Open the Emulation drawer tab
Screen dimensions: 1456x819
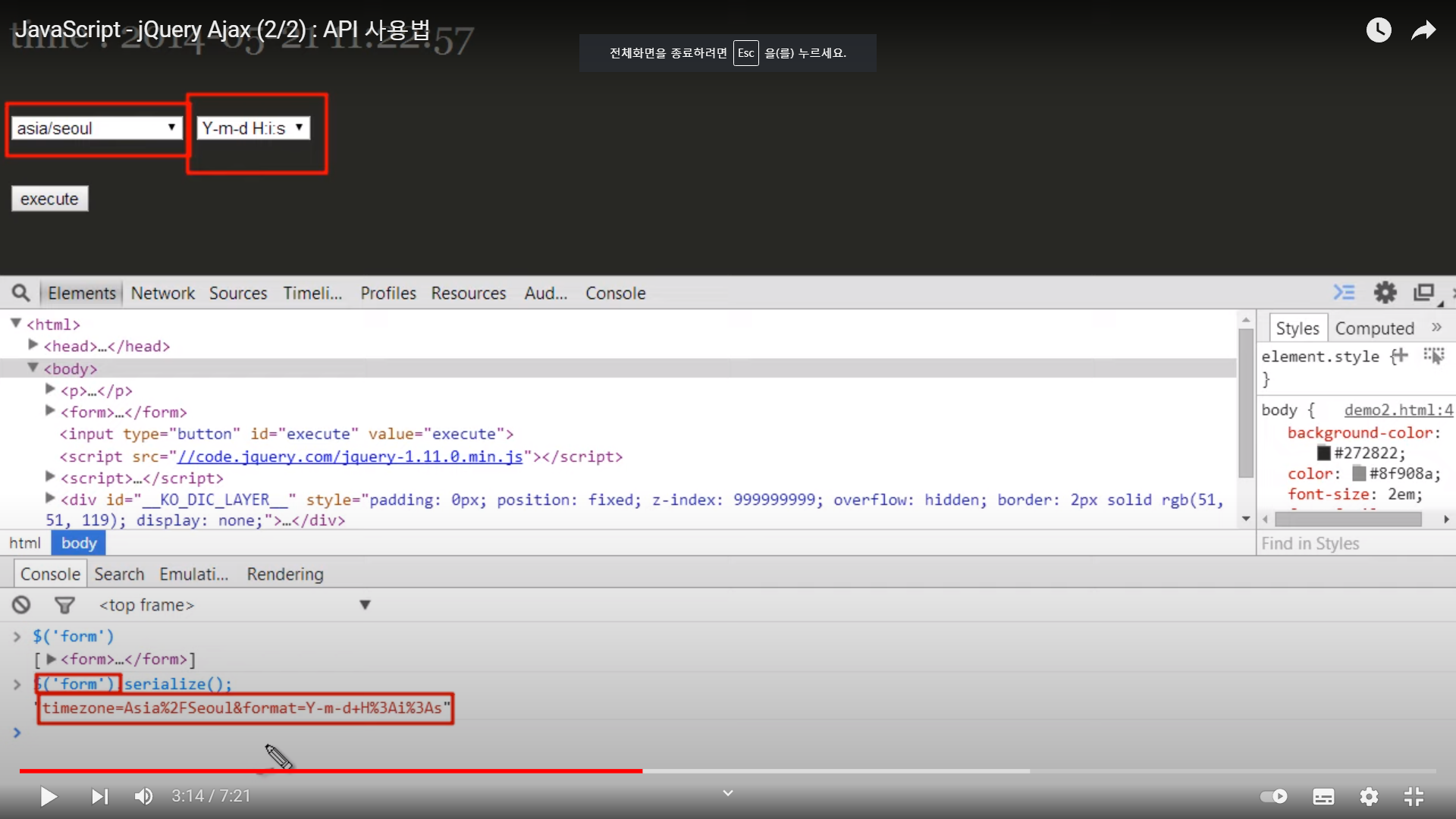coord(193,574)
